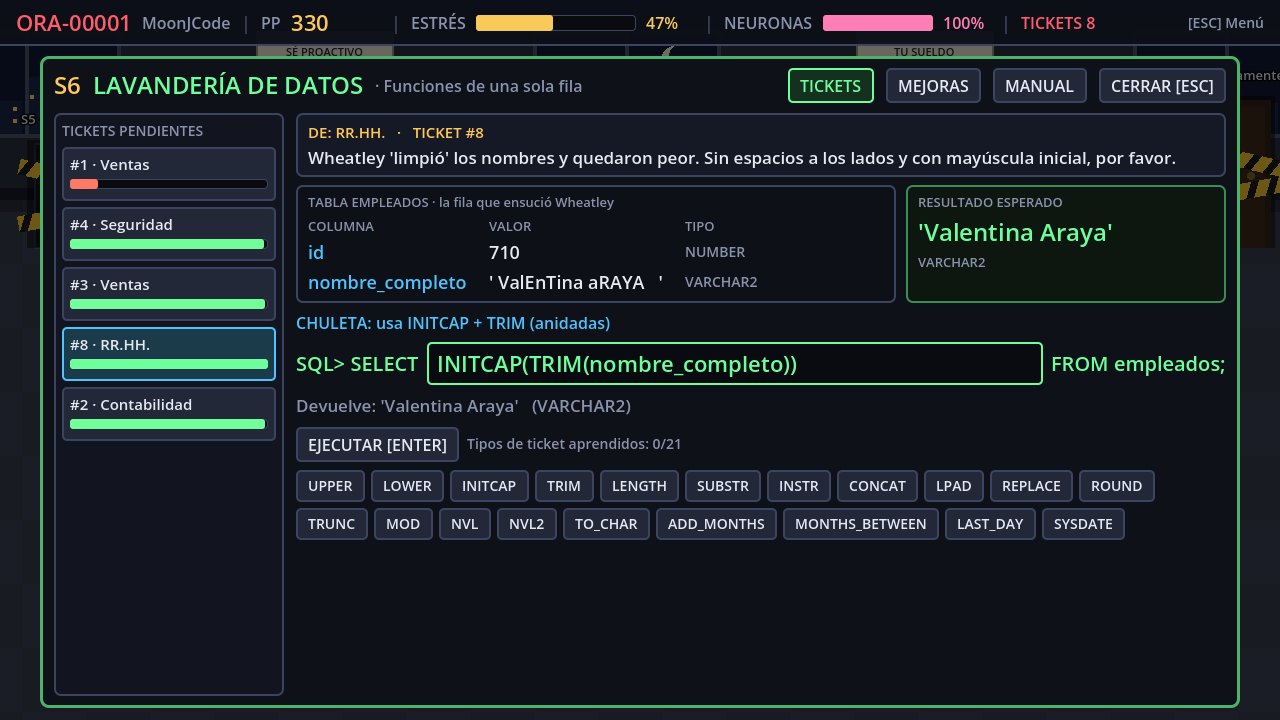Image resolution: width=1280 pixels, height=720 pixels.
Task: Insert the NVL function
Action: point(465,524)
